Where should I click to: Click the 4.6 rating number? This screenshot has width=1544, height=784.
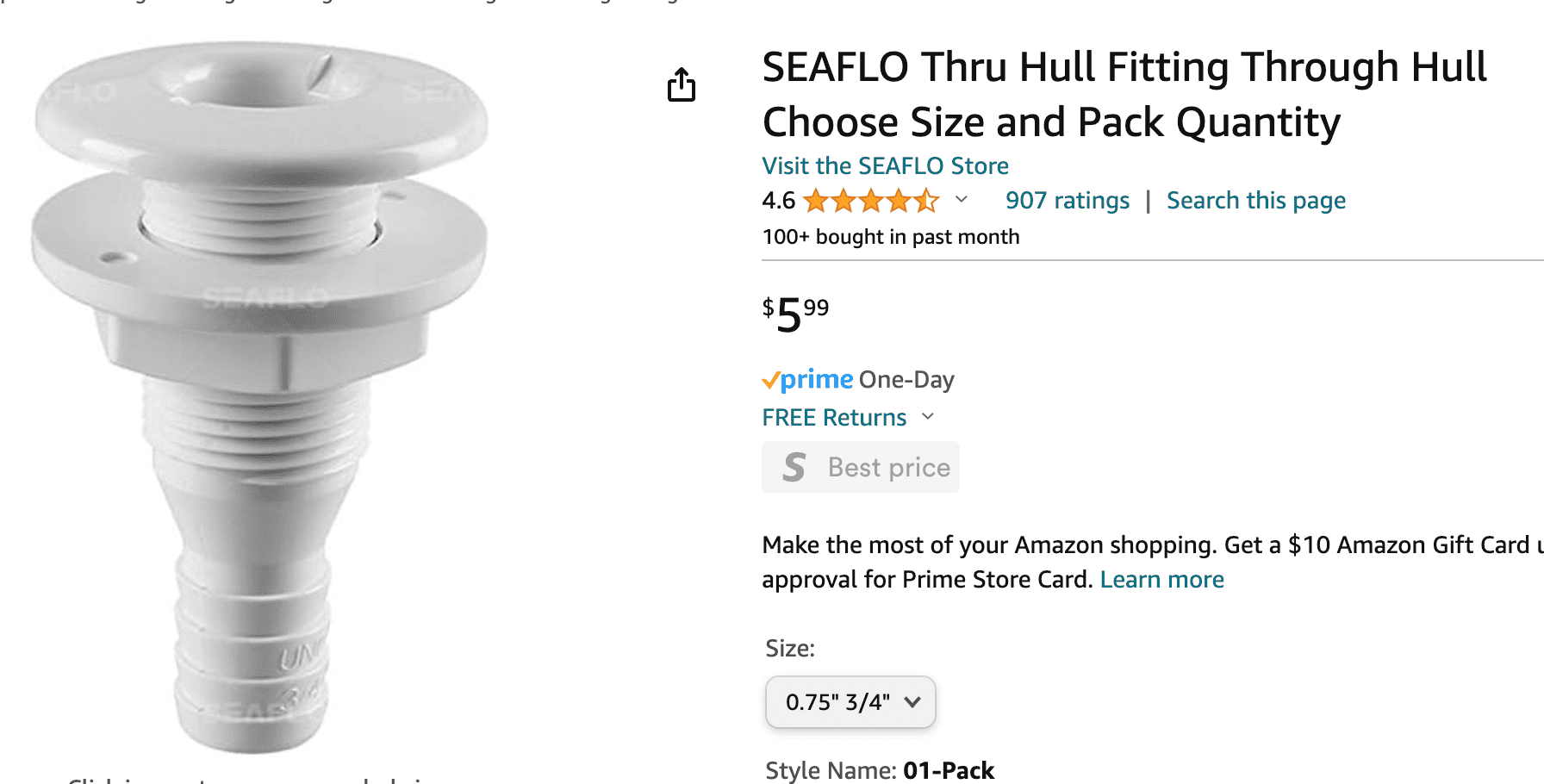[778, 201]
